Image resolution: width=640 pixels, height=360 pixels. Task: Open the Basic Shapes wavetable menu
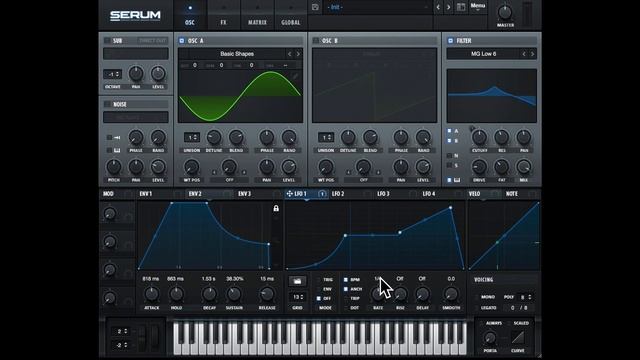pos(237,54)
